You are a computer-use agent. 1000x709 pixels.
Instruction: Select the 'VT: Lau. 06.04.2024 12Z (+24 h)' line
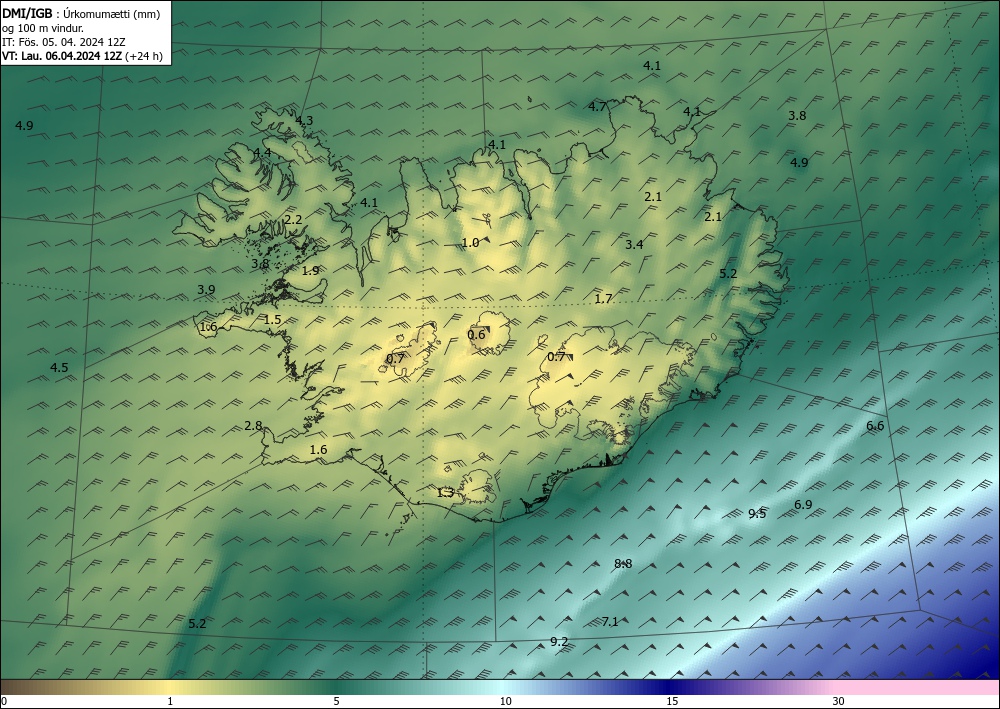click(82, 56)
